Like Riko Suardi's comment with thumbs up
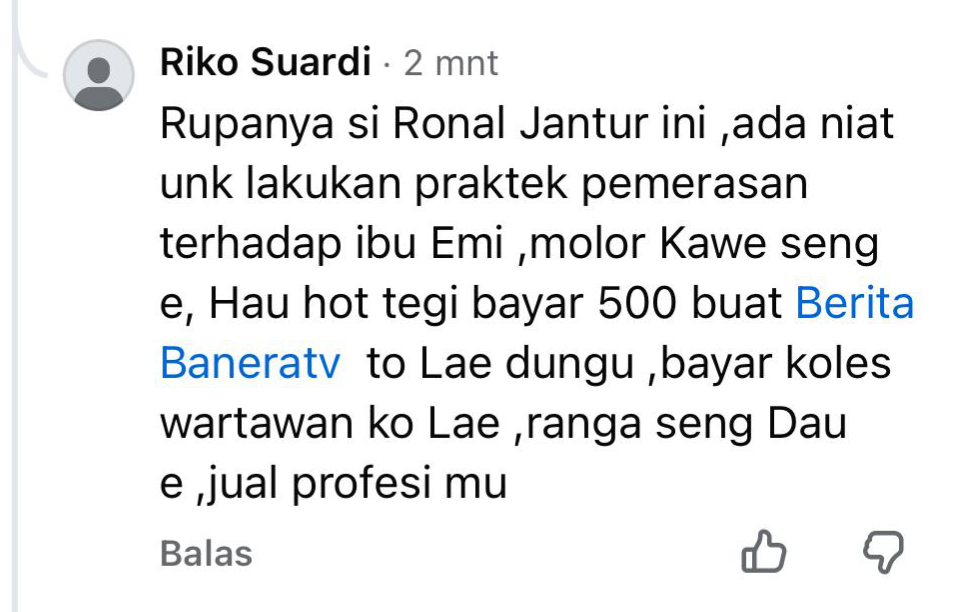 coord(763,551)
